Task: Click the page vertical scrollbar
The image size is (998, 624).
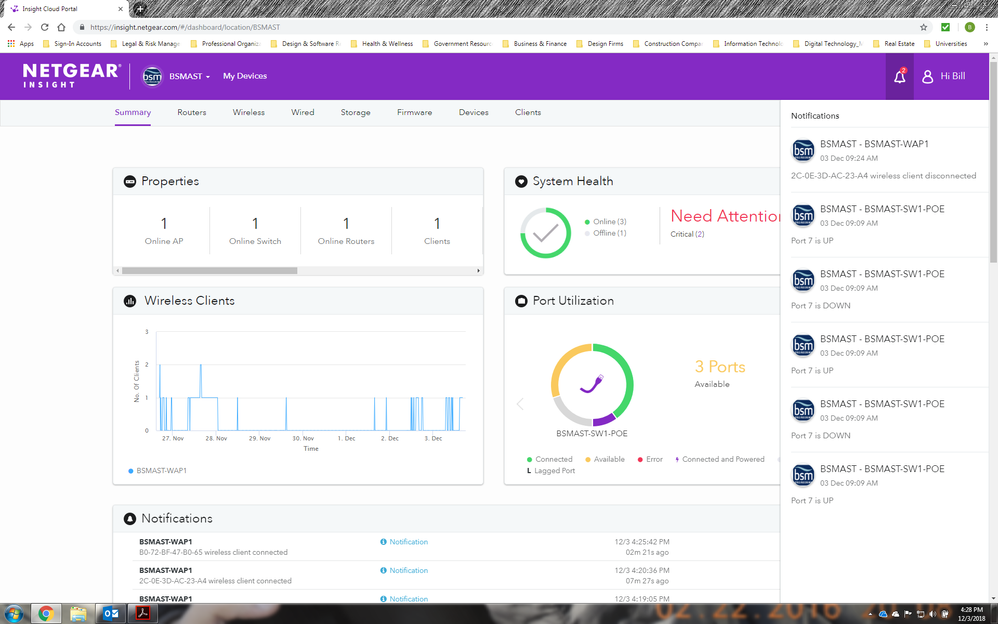Action: [994, 162]
